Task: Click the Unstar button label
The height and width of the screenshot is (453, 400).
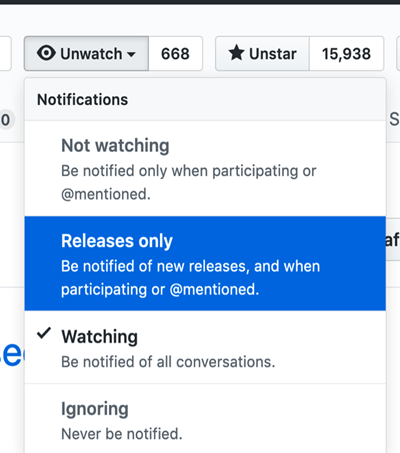Action: 273,54
